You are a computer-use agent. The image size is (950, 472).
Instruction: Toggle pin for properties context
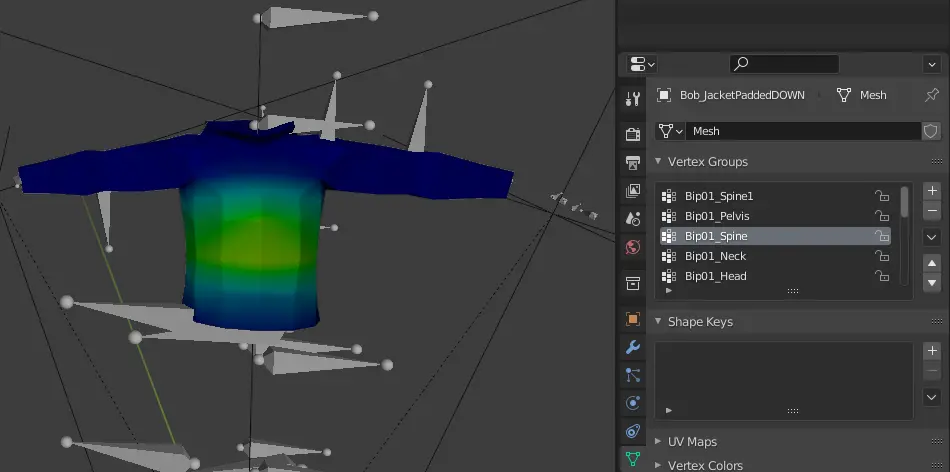931,95
